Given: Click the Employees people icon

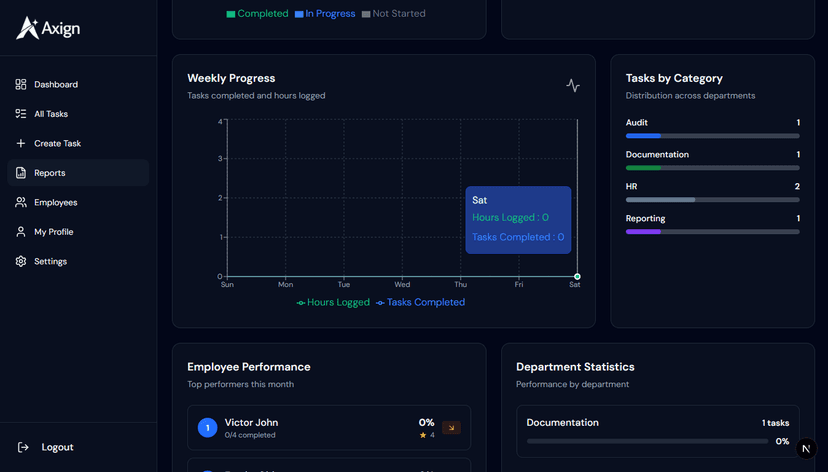Looking at the screenshot, I should tap(21, 203).
